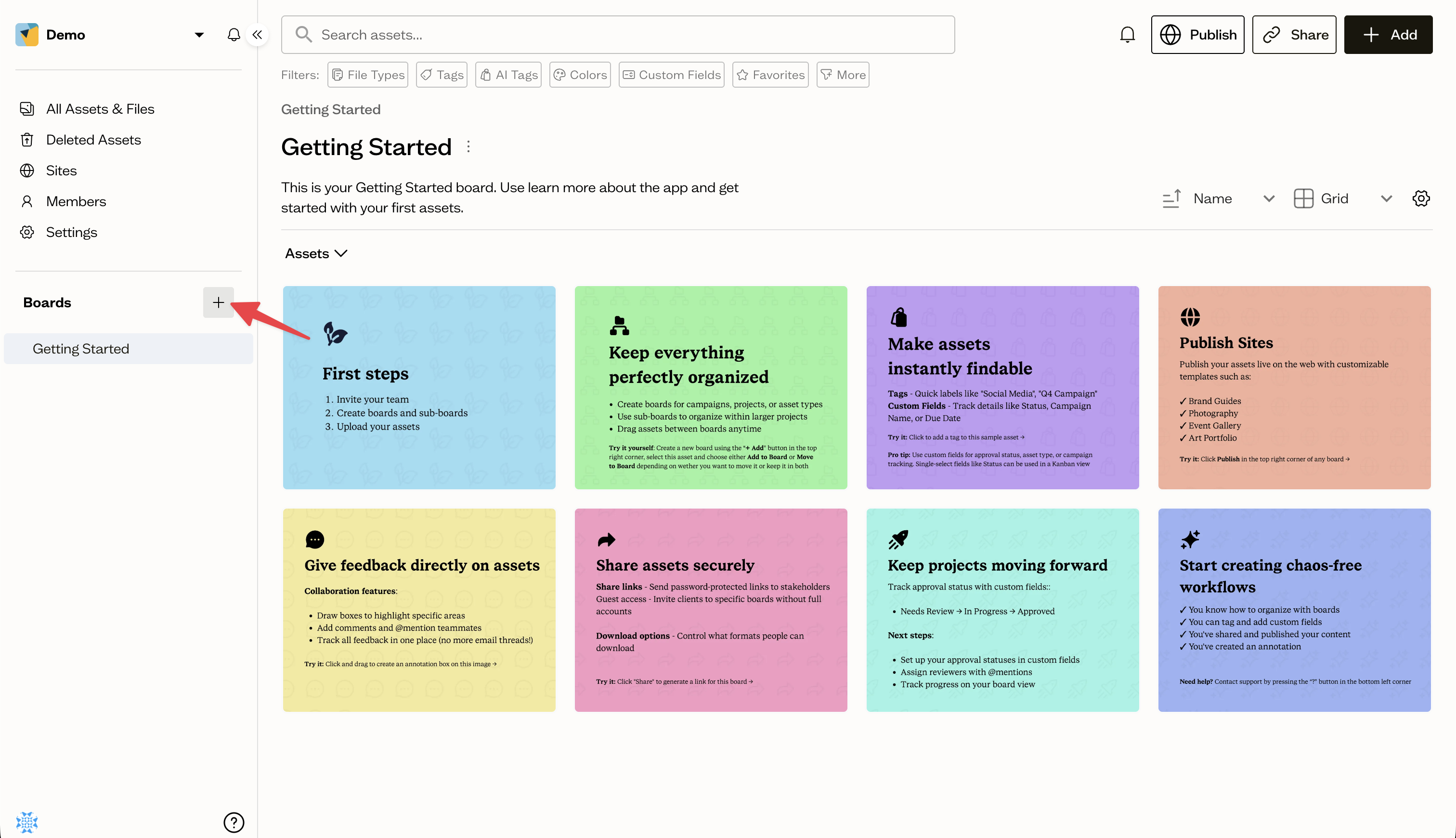The width and height of the screenshot is (1456, 838).
Task: Click the Grid layout icon
Action: pos(1303,198)
